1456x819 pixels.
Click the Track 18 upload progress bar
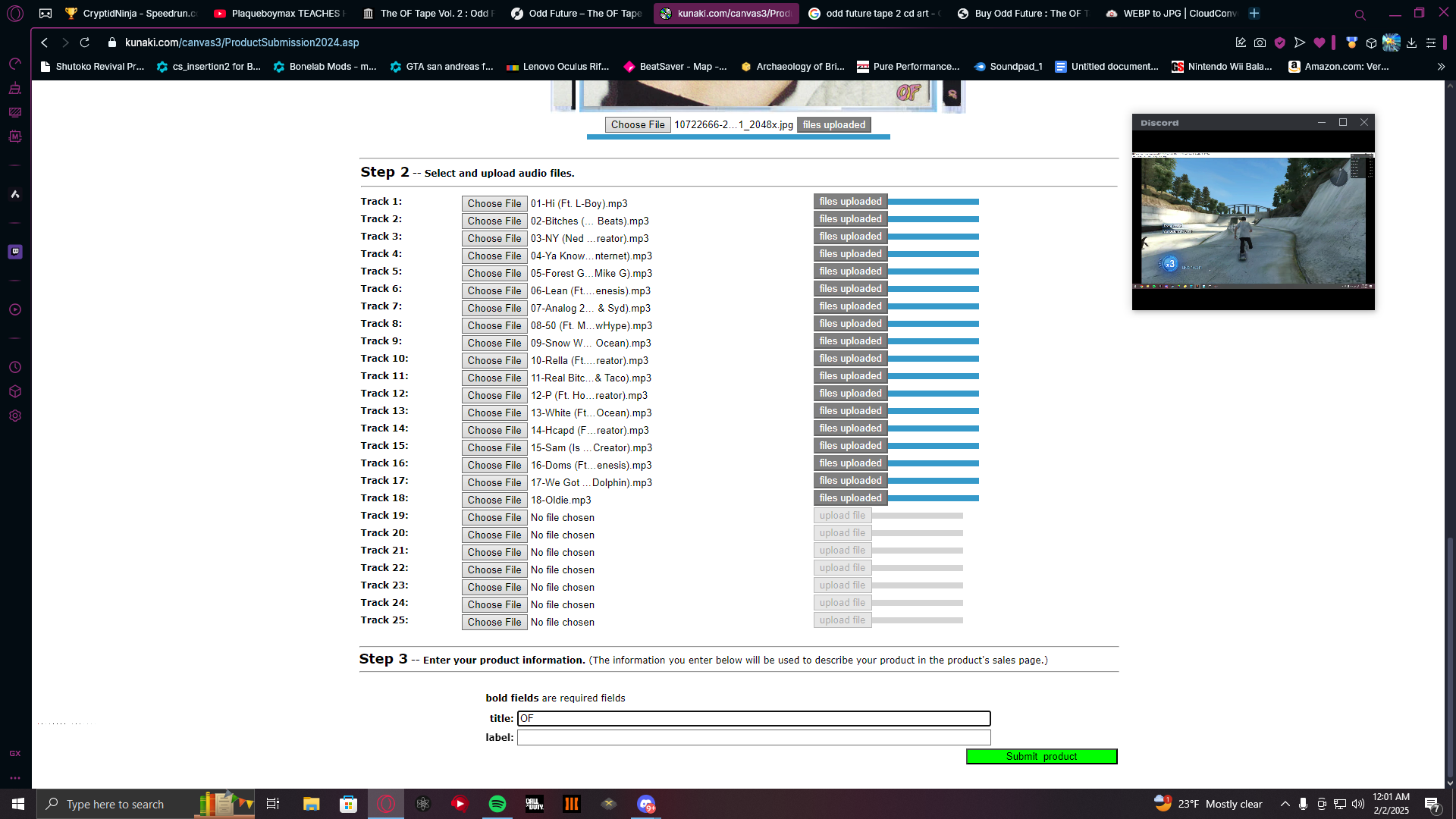(x=934, y=498)
